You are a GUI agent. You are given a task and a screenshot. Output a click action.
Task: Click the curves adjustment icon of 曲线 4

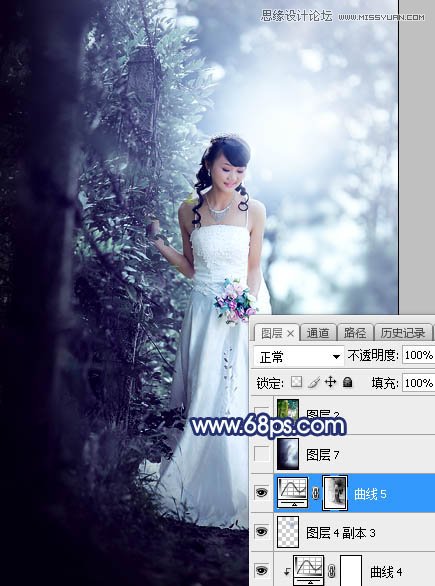click(x=309, y=570)
